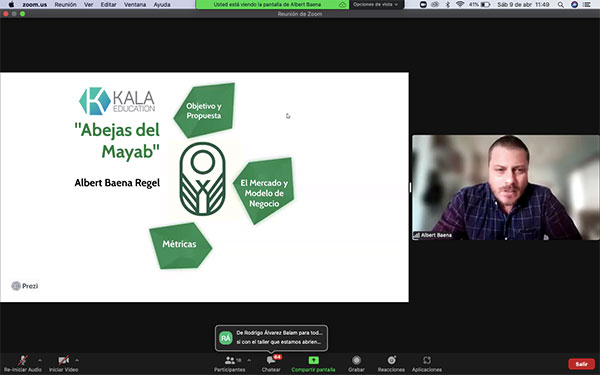Click the "Abejas del Mayab" title text

pyautogui.click(x=117, y=140)
